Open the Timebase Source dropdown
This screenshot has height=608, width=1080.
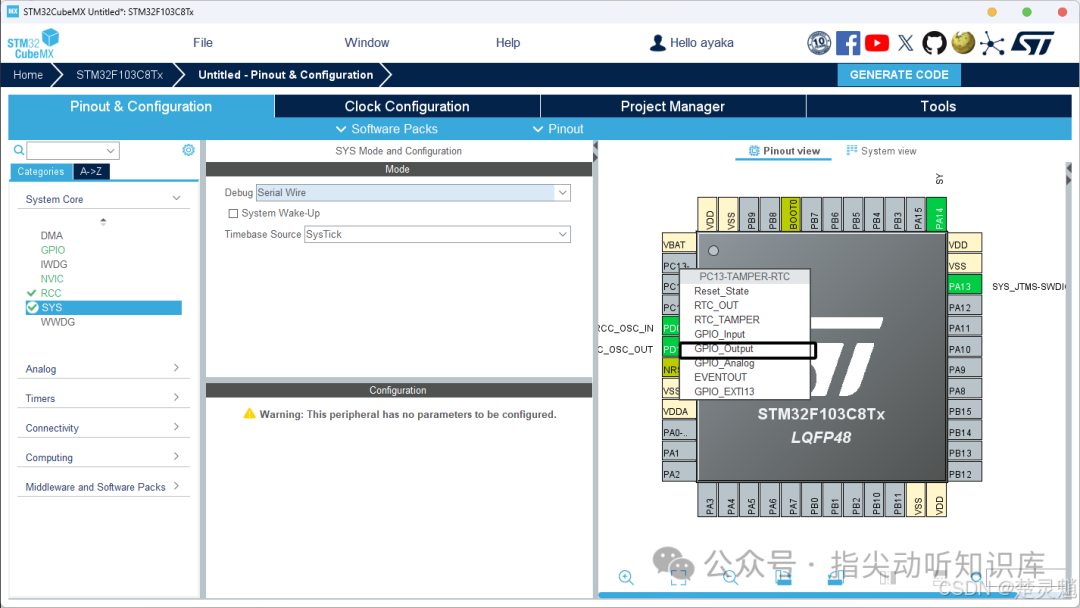click(x=437, y=234)
